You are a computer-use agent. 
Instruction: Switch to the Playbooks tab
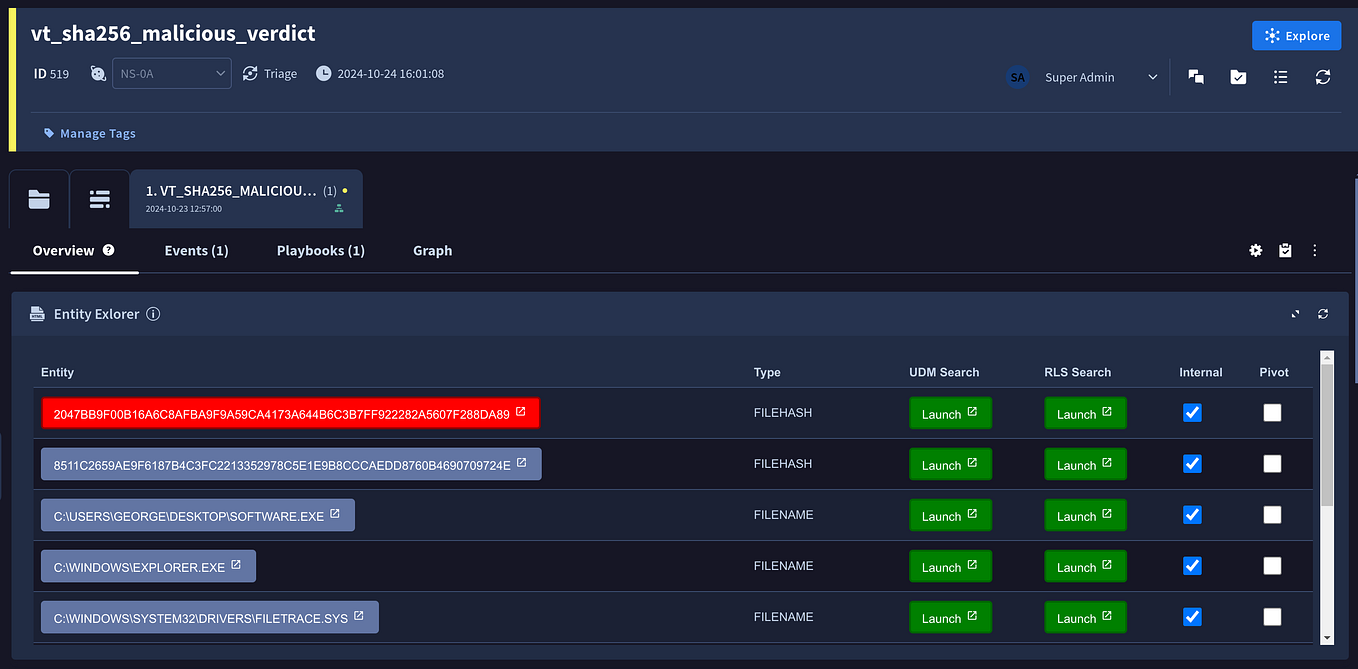(x=320, y=250)
